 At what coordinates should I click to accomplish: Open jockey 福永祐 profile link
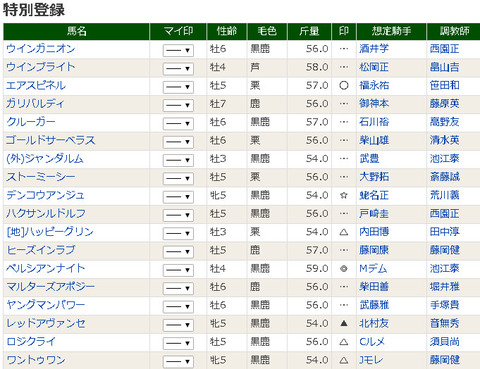[x=374, y=86]
